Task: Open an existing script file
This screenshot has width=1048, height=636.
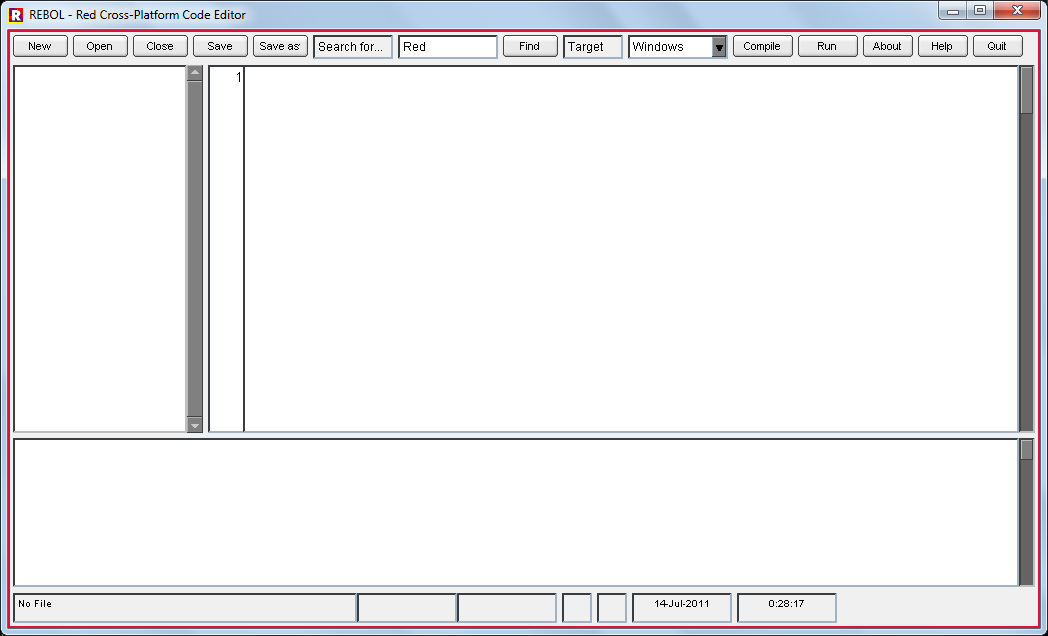Action: pos(99,46)
